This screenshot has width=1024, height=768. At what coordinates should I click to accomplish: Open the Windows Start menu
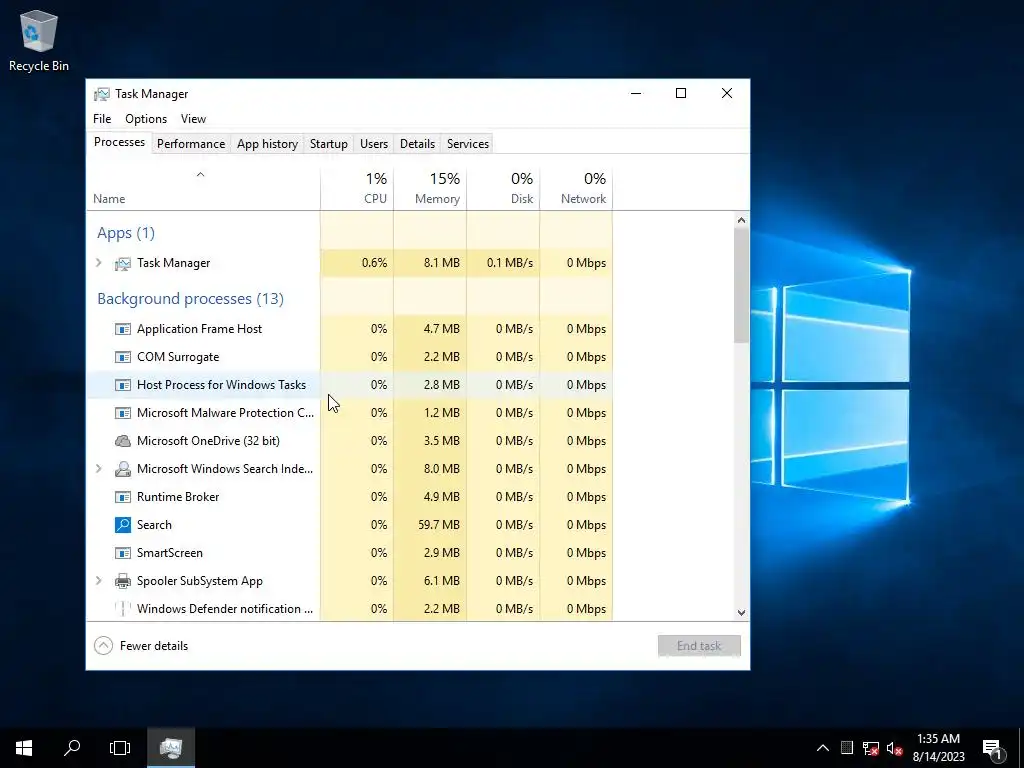click(24, 748)
